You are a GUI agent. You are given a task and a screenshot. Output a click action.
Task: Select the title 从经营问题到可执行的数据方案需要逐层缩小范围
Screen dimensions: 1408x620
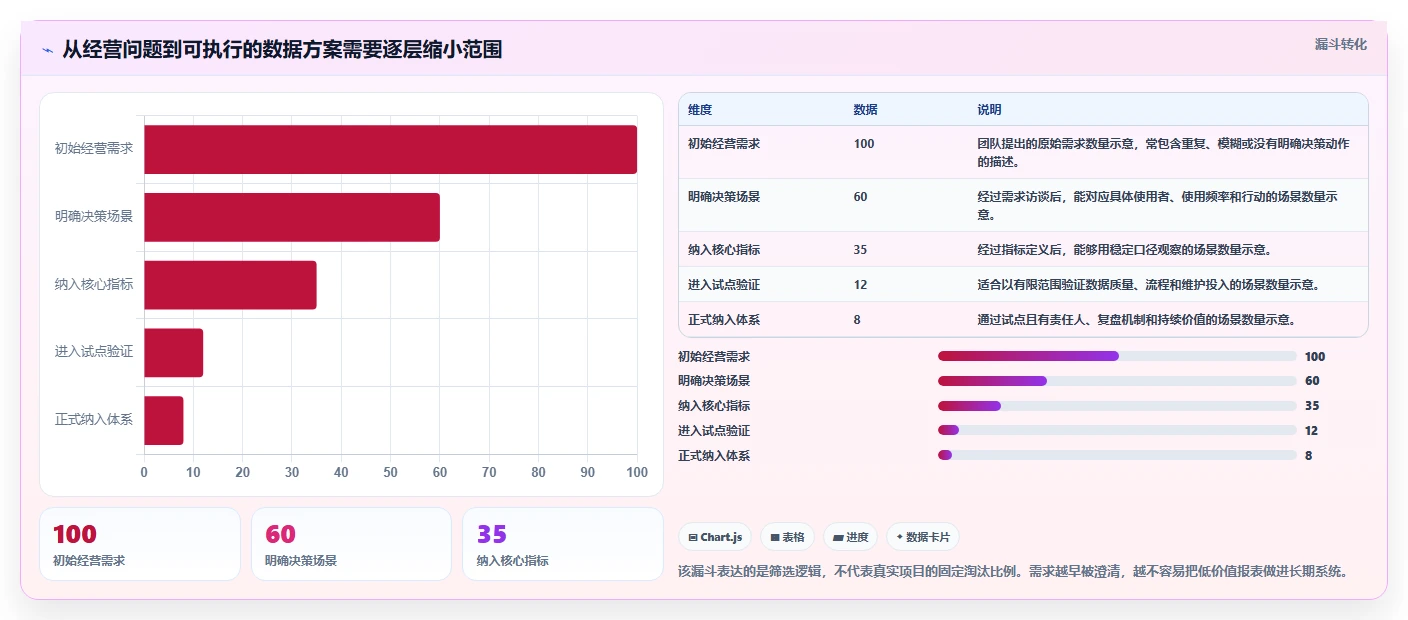[282, 49]
